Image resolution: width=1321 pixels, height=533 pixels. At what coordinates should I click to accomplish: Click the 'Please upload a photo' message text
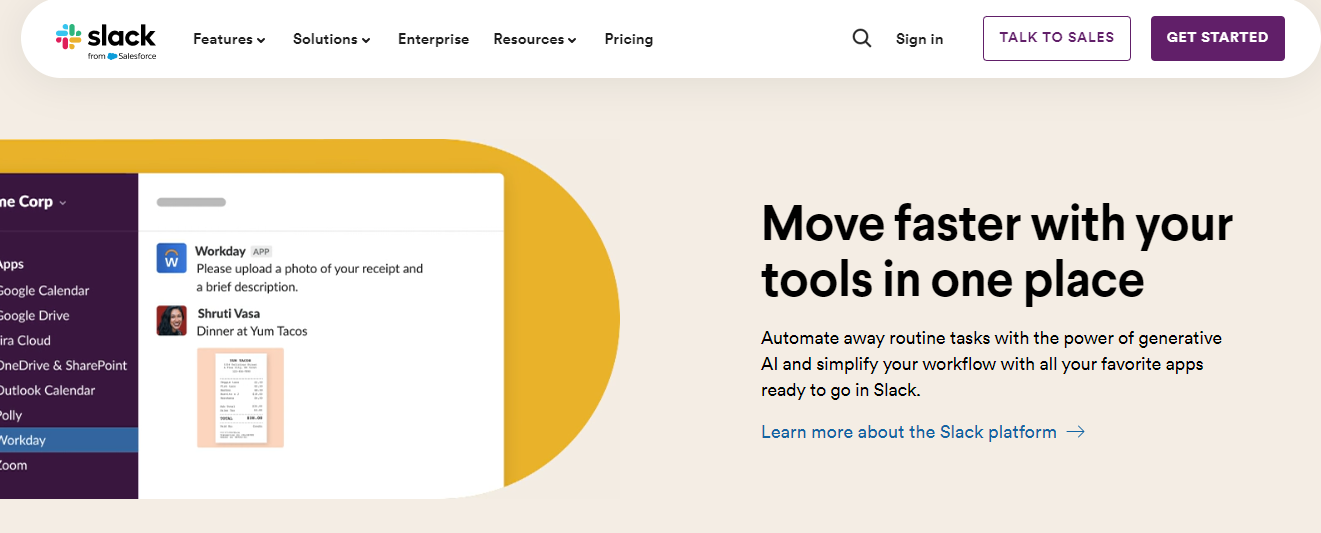tap(310, 277)
